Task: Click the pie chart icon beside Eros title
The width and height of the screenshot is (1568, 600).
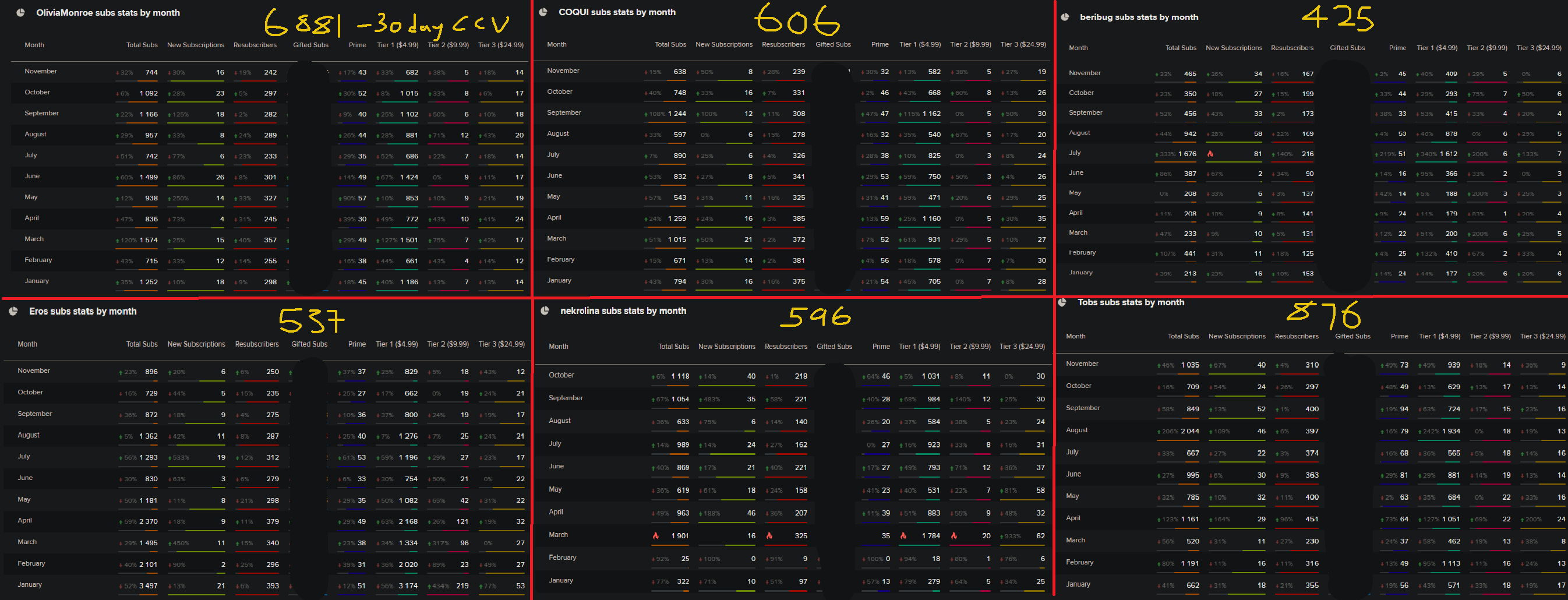Action: (x=13, y=312)
